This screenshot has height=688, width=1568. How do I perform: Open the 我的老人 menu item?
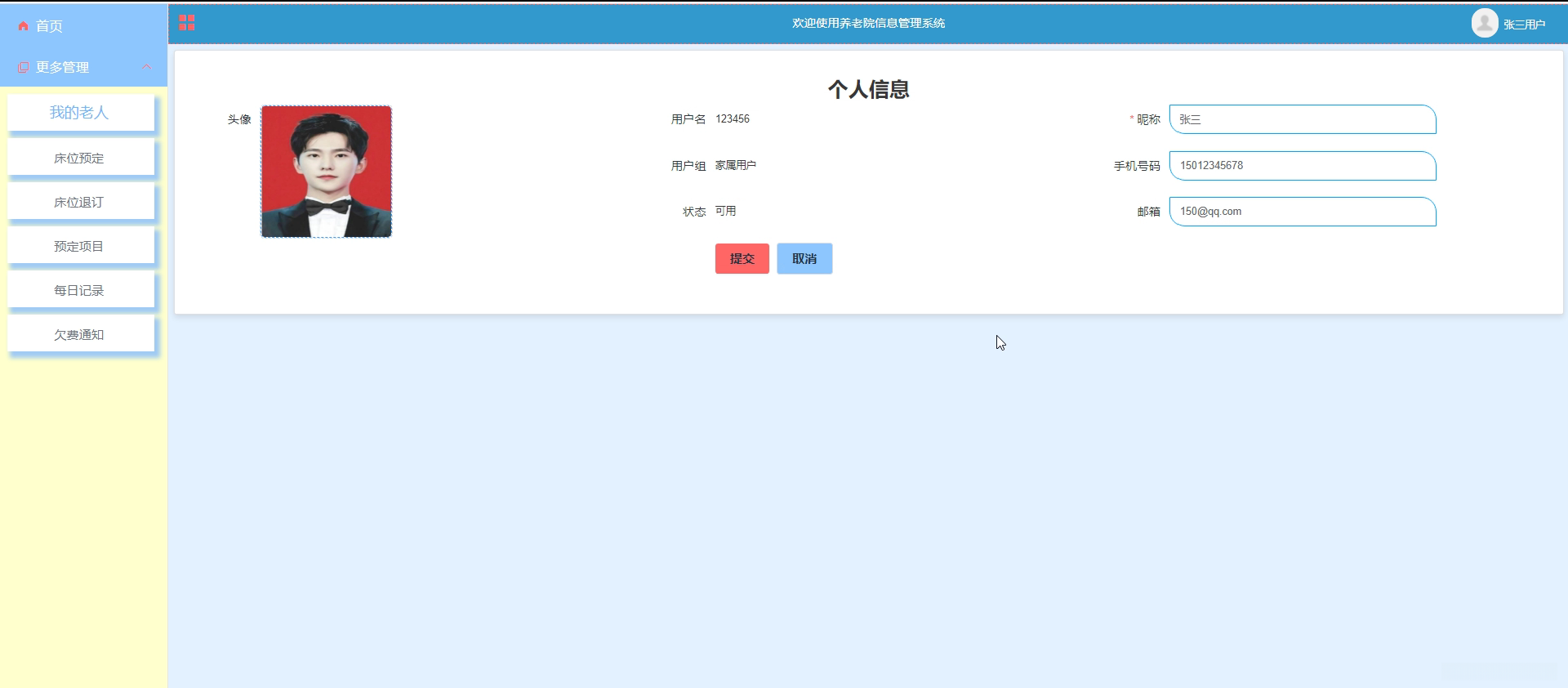tap(81, 112)
